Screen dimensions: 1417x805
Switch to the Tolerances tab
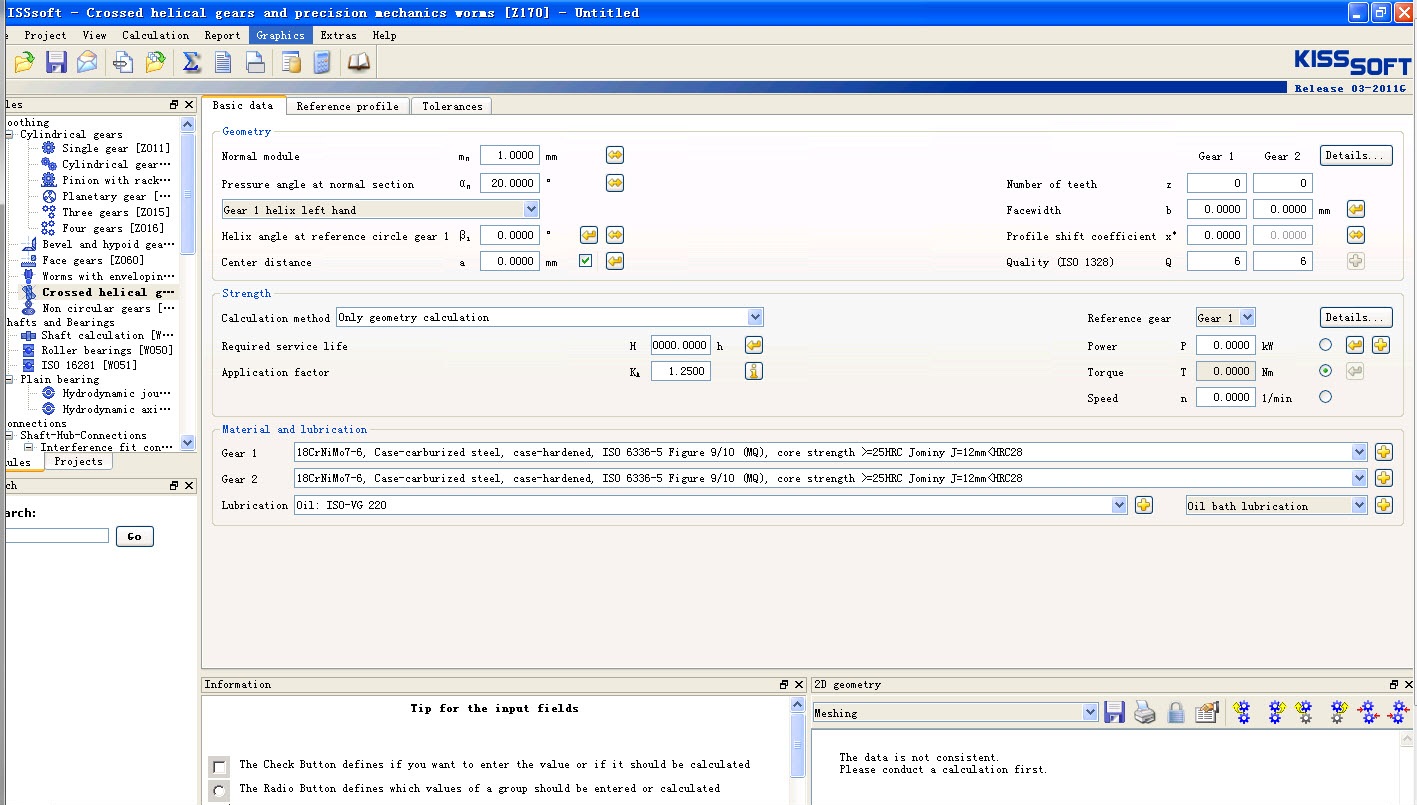[452, 106]
